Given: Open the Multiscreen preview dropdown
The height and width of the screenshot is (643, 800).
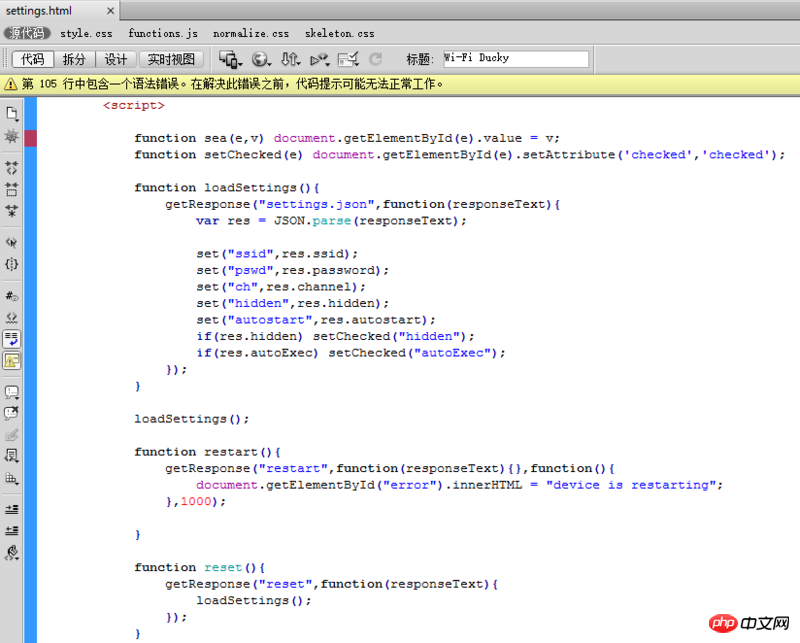Looking at the screenshot, I should tap(231, 59).
